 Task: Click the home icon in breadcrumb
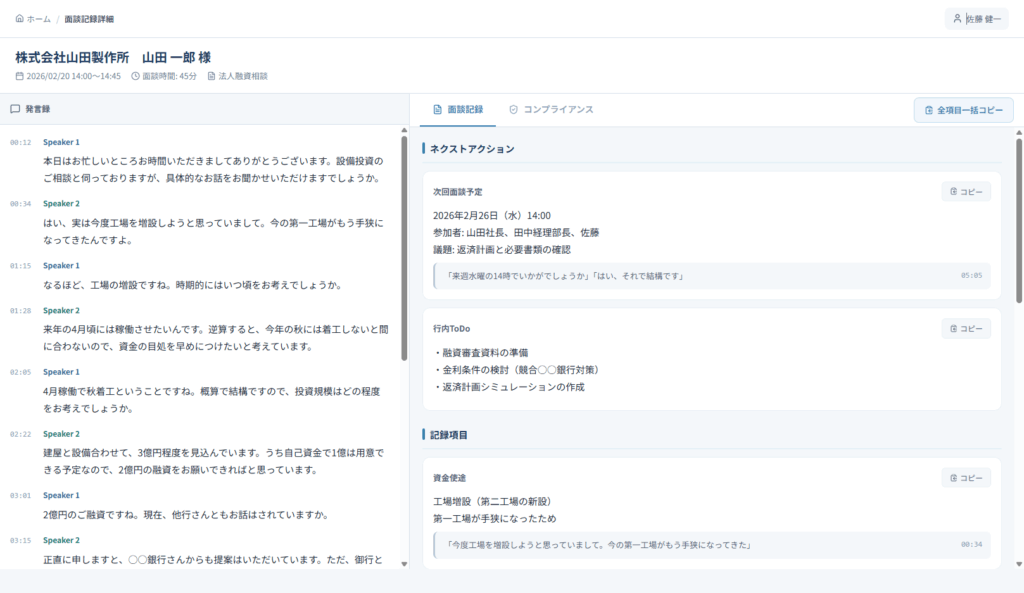click(x=20, y=19)
